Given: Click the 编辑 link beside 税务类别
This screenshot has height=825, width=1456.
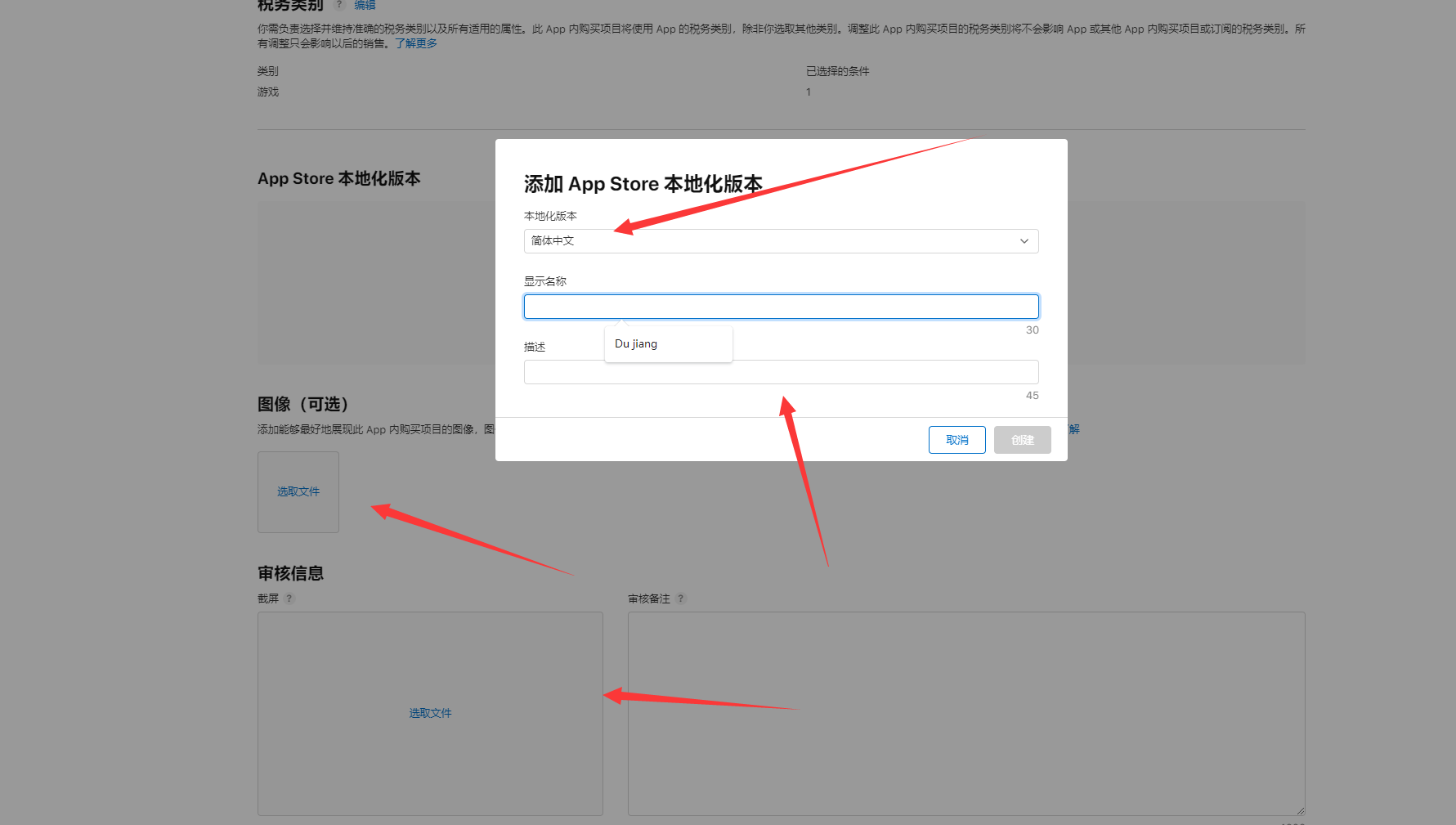Looking at the screenshot, I should pyautogui.click(x=365, y=5).
